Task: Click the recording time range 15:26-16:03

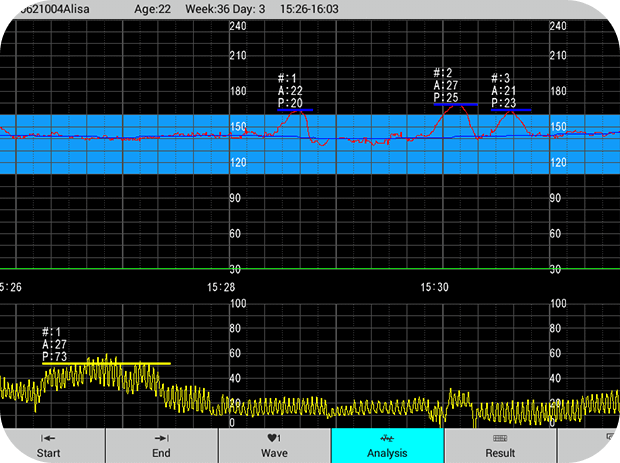Action: [x=309, y=9]
